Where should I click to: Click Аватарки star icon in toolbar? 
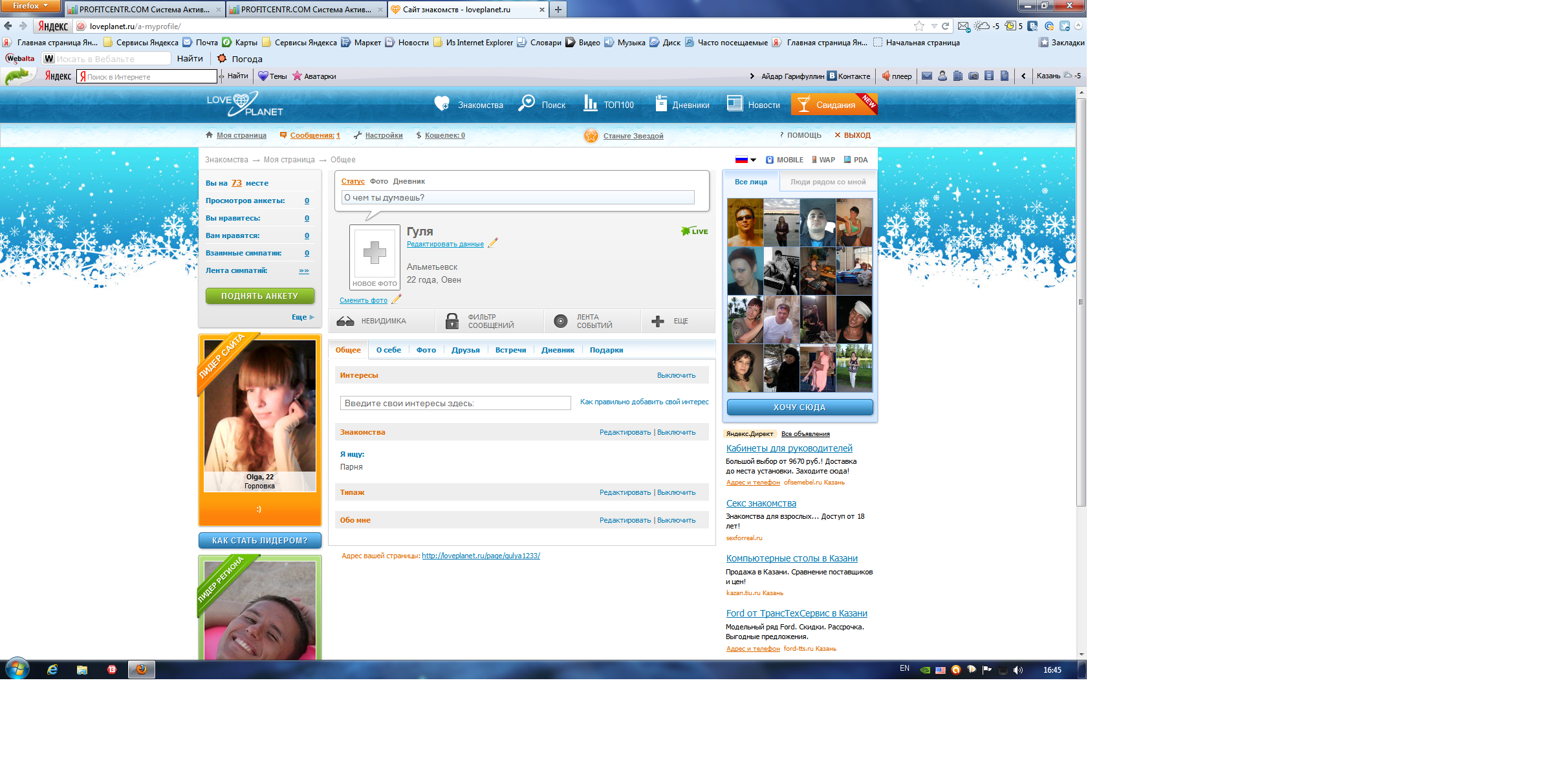click(x=297, y=76)
